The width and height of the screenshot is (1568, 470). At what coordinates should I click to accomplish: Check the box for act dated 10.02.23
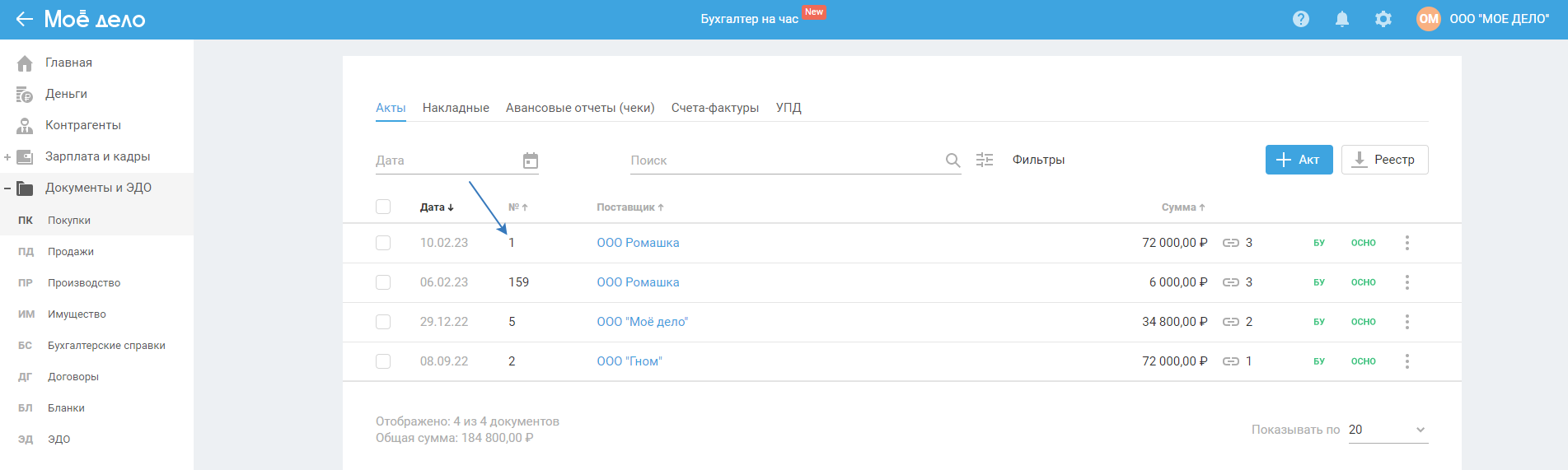(x=383, y=243)
